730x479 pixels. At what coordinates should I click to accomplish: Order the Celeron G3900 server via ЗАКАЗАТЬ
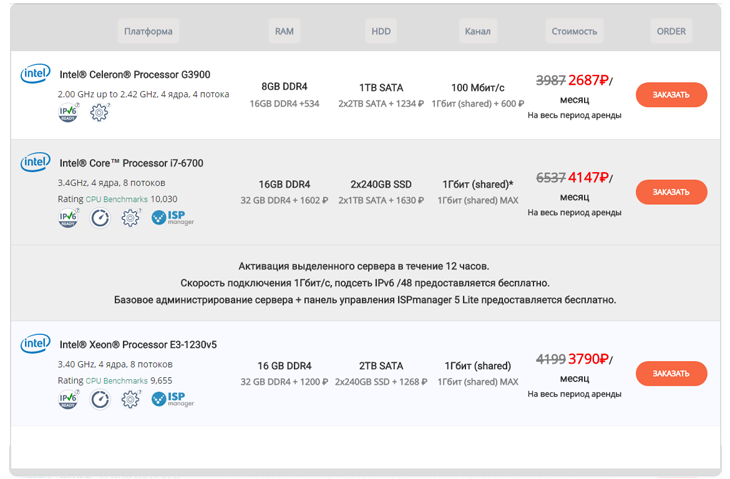[x=671, y=95]
